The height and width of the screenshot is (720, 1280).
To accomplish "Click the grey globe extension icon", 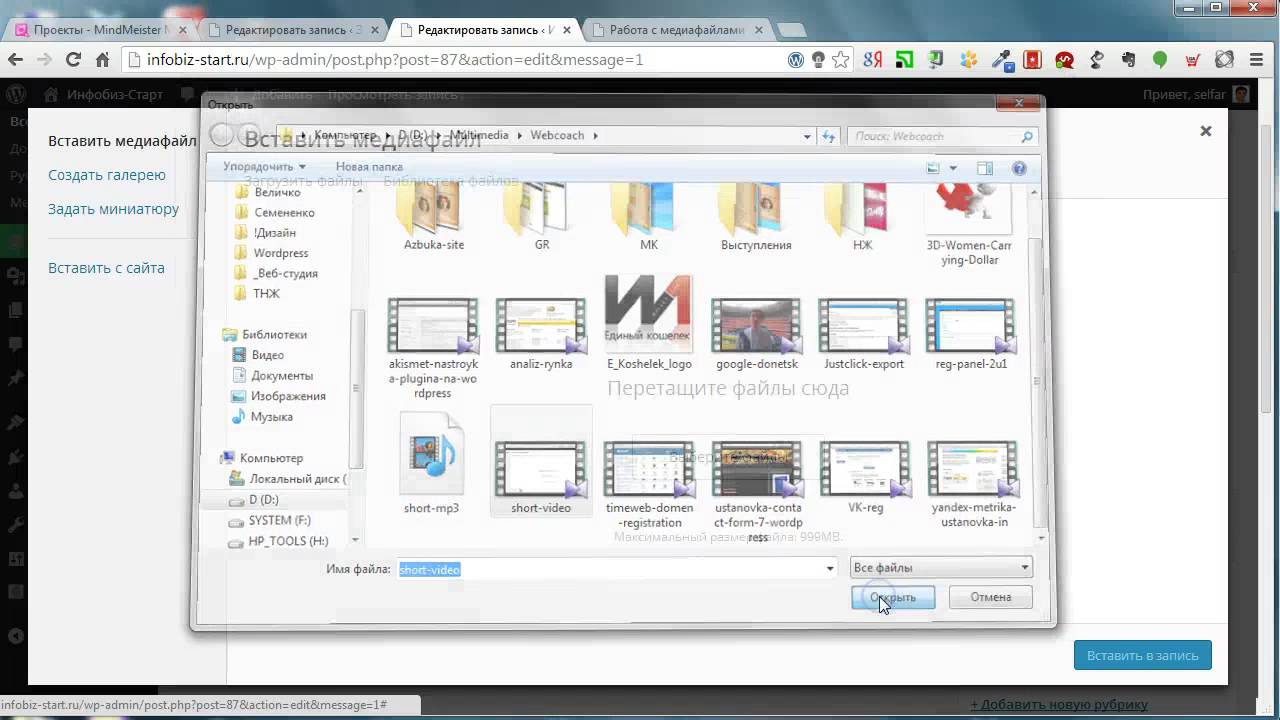I will tap(1224, 60).
